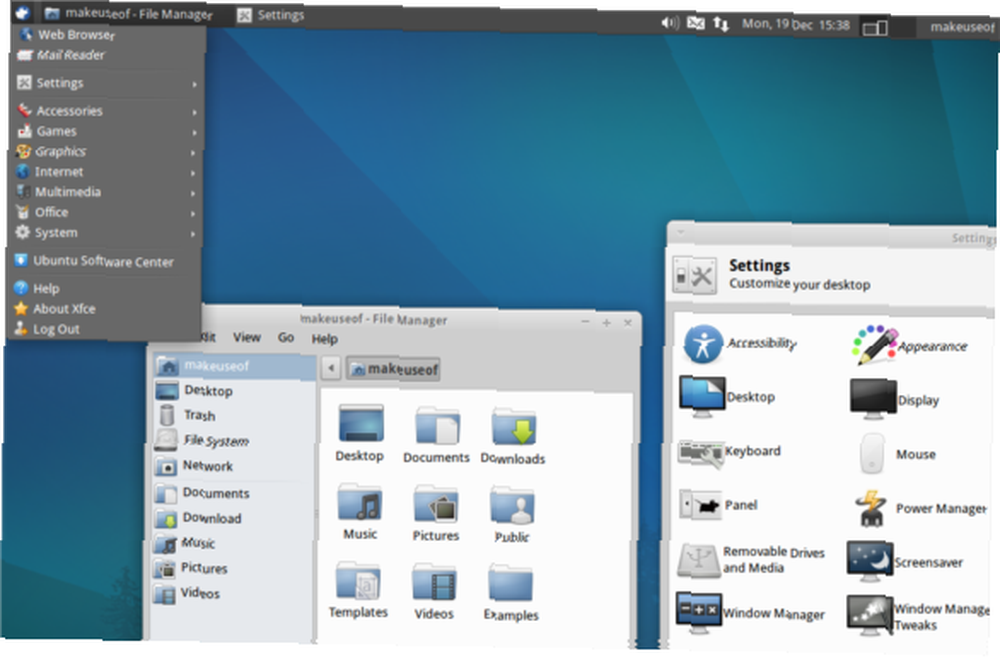Image resolution: width=1000 pixels, height=658 pixels.
Task: Select makeuseof home in File Manager sidebar
Action: (x=234, y=366)
